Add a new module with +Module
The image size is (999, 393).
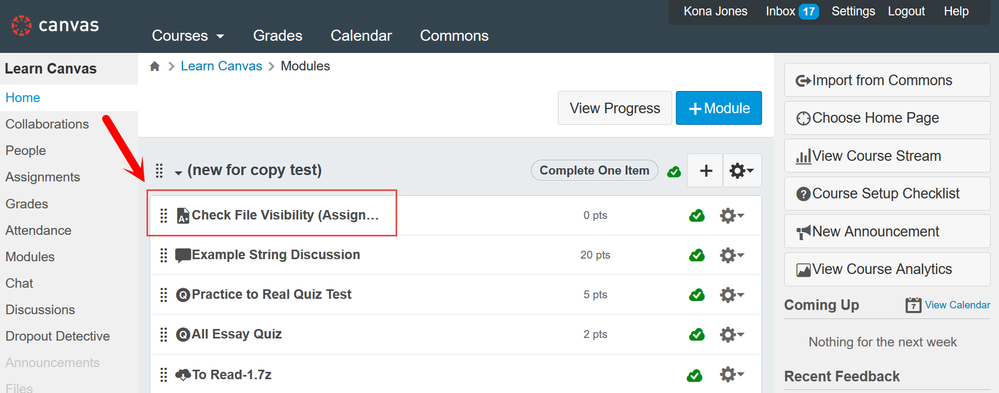(719, 108)
